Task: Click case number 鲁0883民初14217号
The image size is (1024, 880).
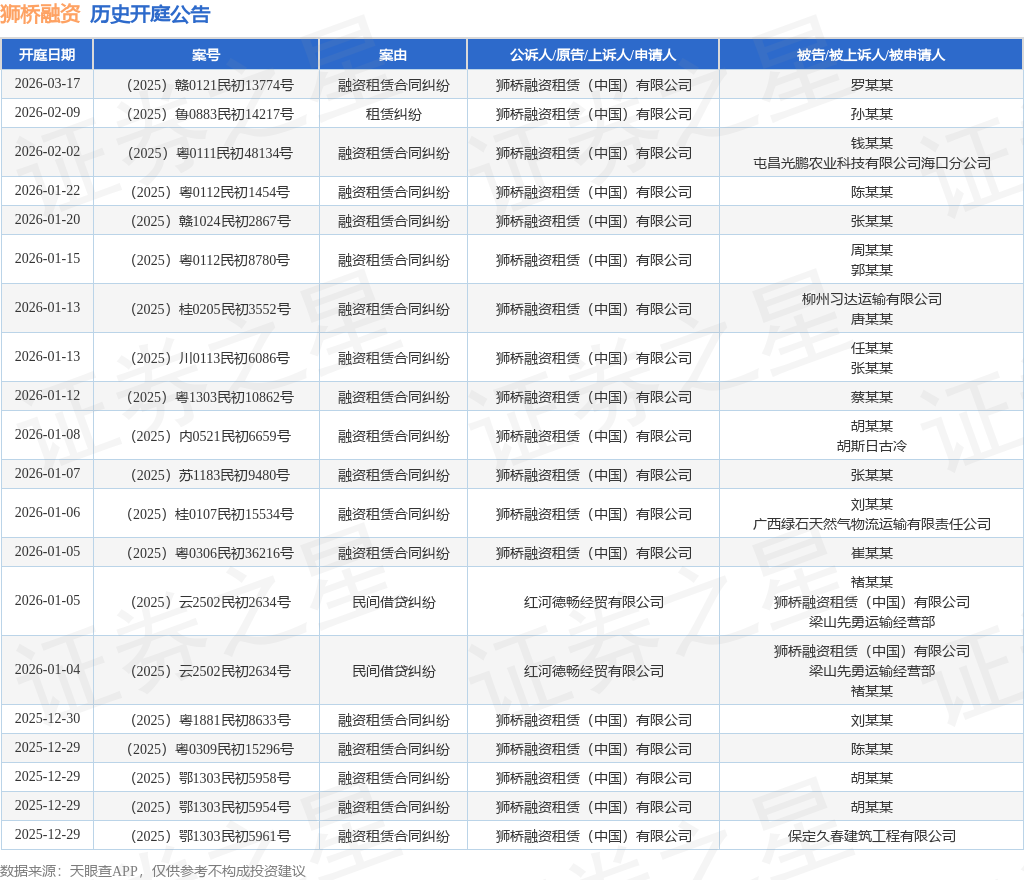Action: click(210, 114)
